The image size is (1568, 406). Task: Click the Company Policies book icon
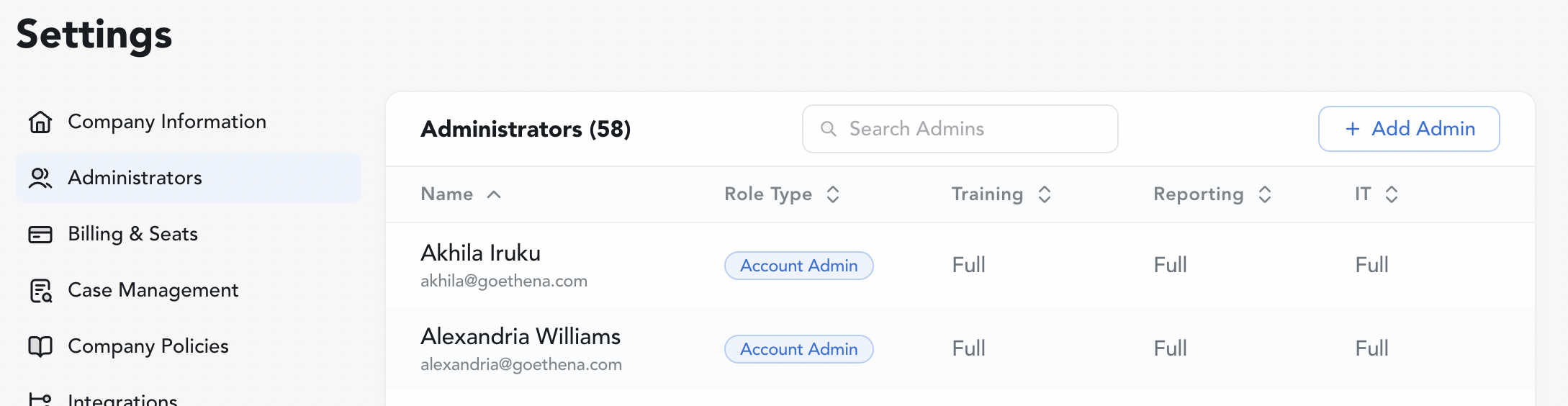pos(40,346)
